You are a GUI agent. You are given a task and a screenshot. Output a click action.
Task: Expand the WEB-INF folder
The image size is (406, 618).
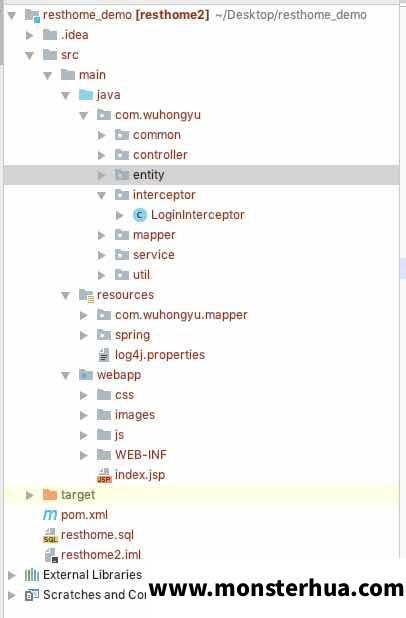[x=83, y=455]
